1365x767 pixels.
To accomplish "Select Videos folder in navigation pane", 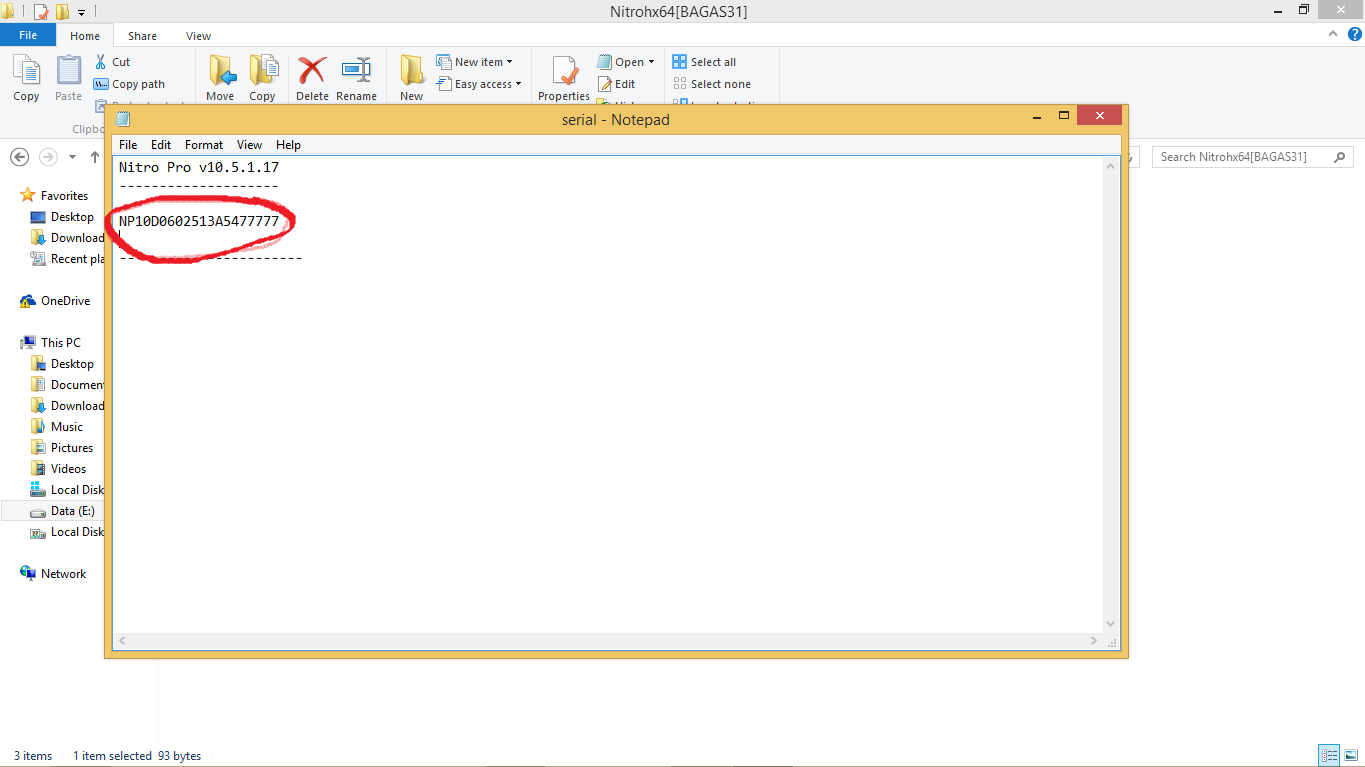I will 69,469.
